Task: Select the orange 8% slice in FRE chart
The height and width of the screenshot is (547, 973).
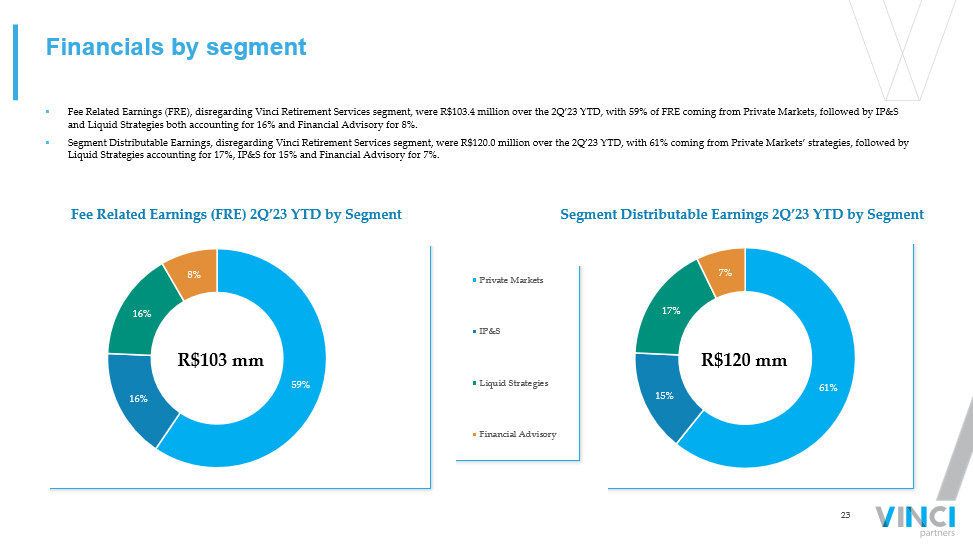Action: 194,273
